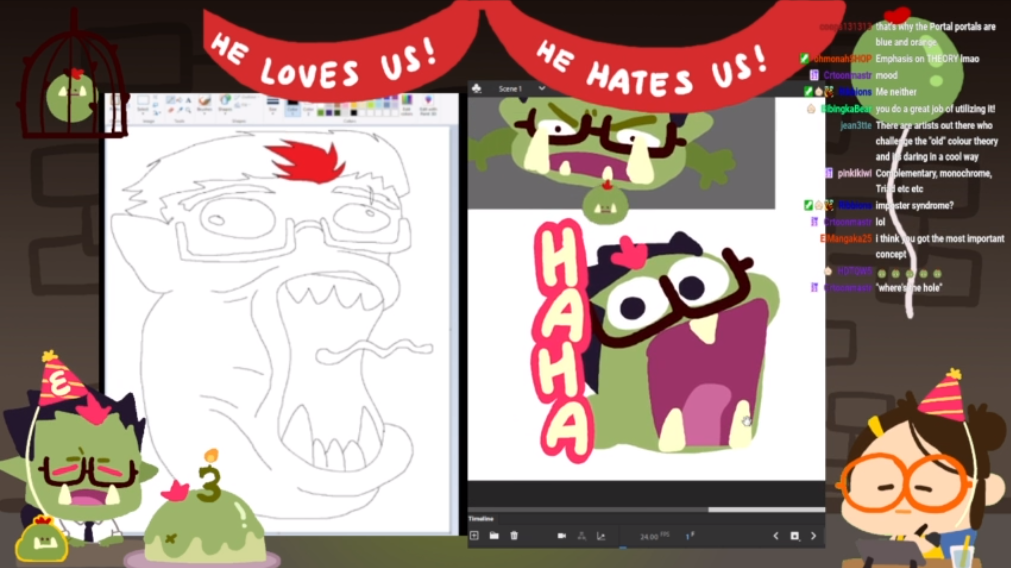Expand the Scene 1 dropdown
The width and height of the screenshot is (1011, 568).
point(542,88)
